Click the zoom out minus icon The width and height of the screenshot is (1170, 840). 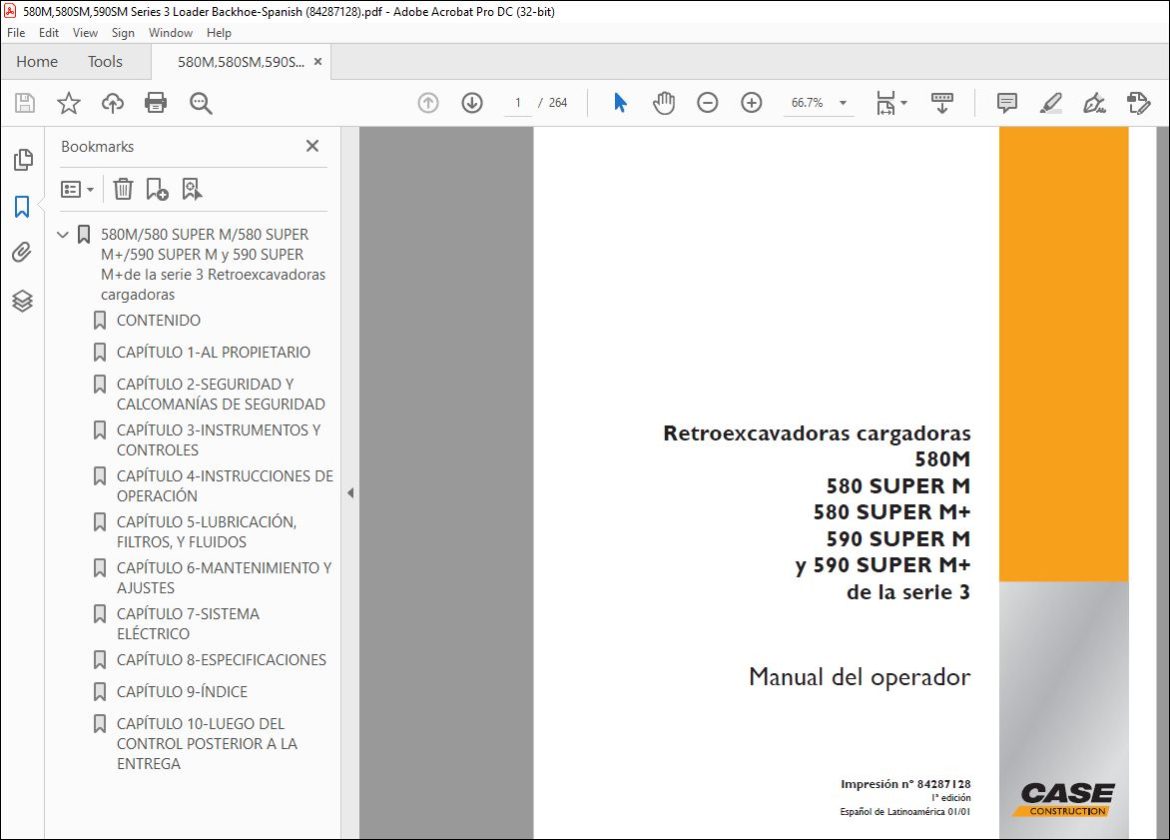[x=707, y=102]
